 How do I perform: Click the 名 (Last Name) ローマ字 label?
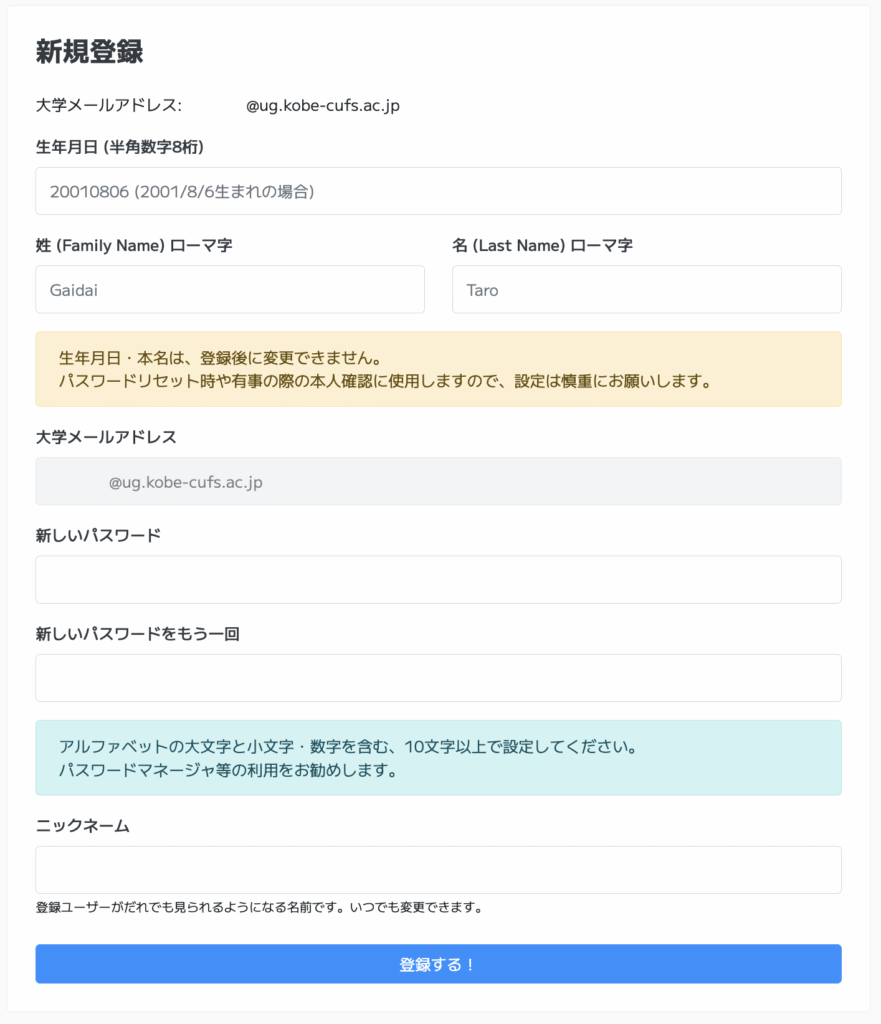[x=542, y=246]
